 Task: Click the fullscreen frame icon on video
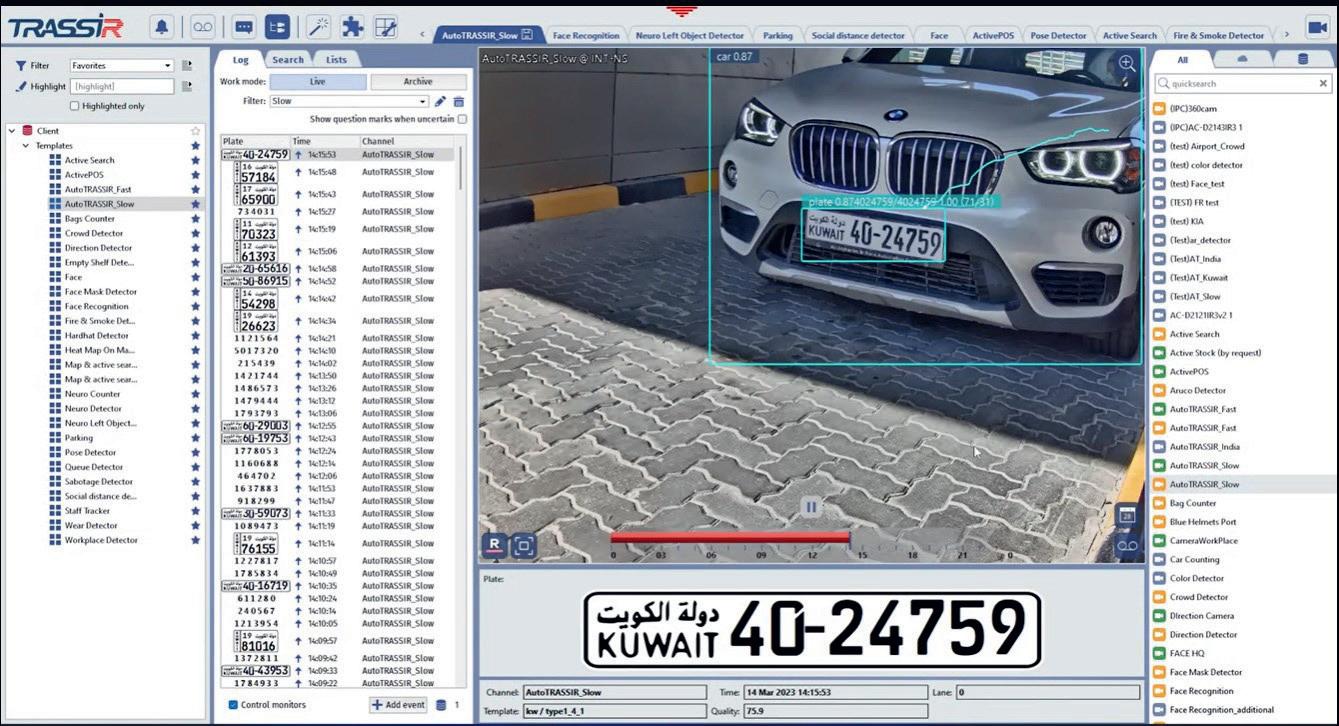click(524, 545)
